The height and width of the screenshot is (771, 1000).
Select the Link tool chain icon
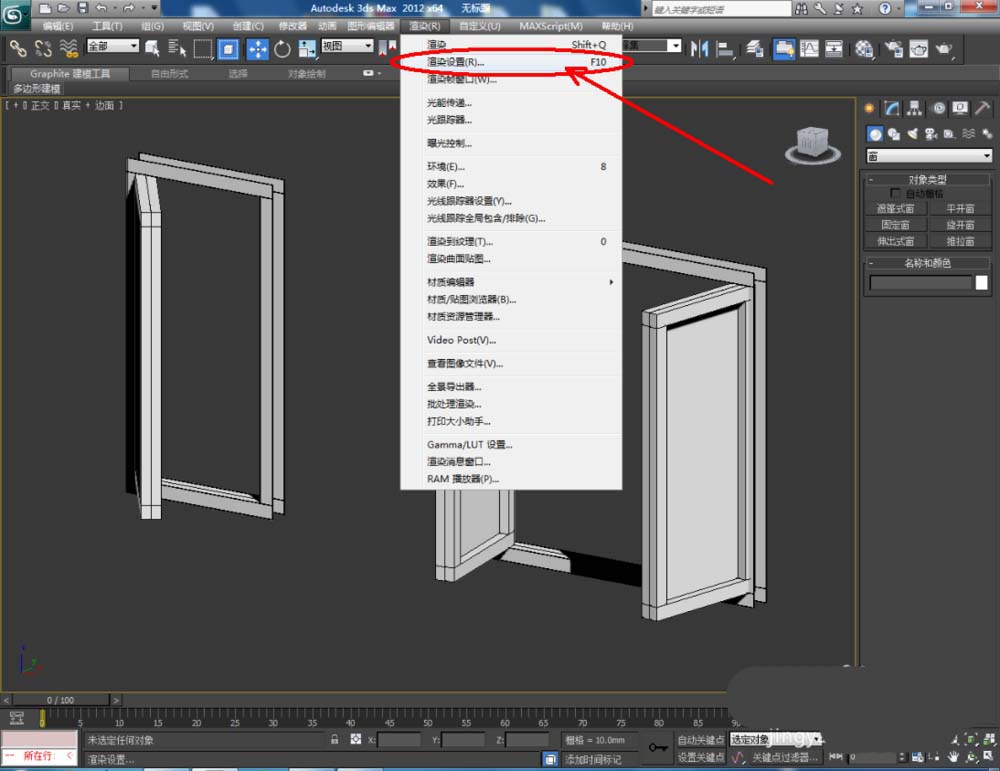[17, 48]
